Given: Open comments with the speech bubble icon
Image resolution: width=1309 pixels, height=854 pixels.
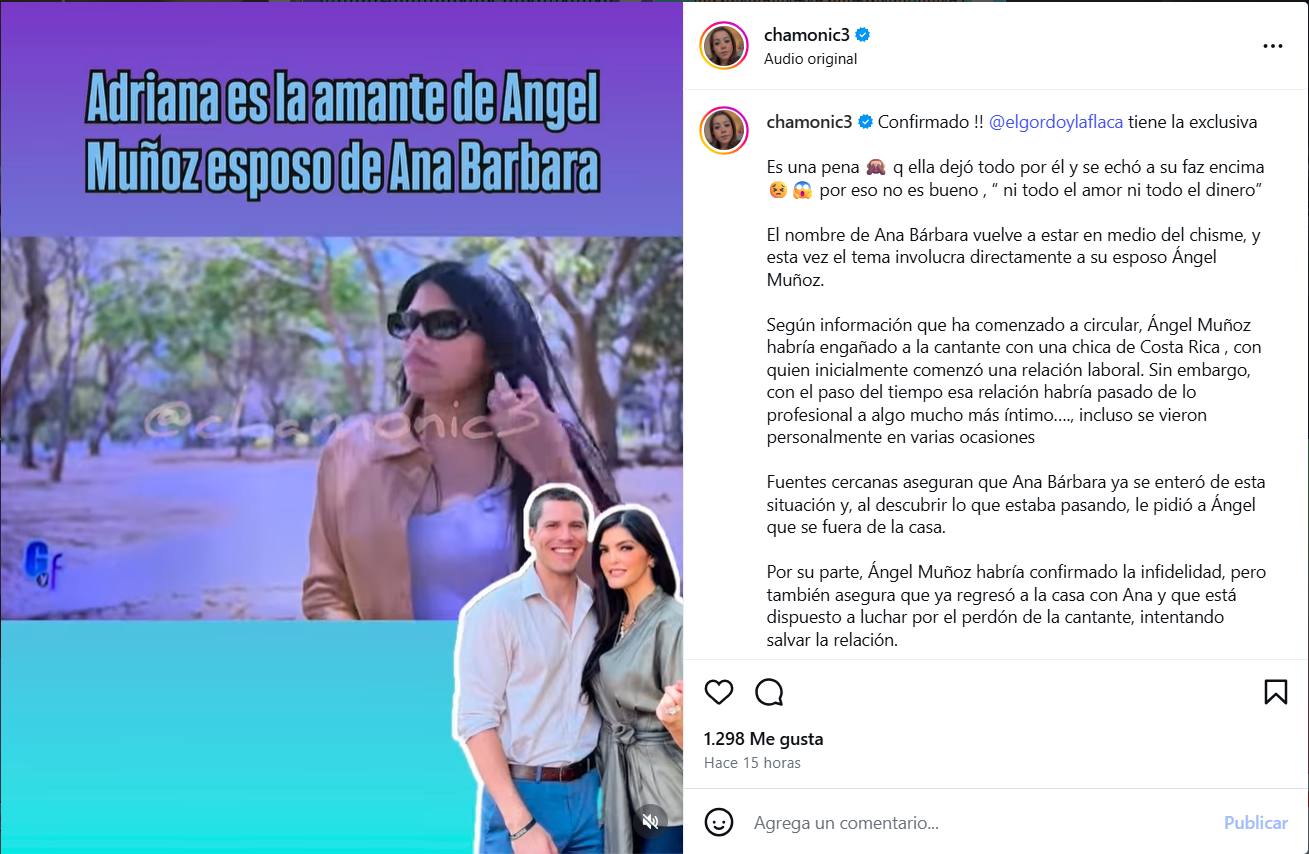Looking at the screenshot, I should [769, 692].
